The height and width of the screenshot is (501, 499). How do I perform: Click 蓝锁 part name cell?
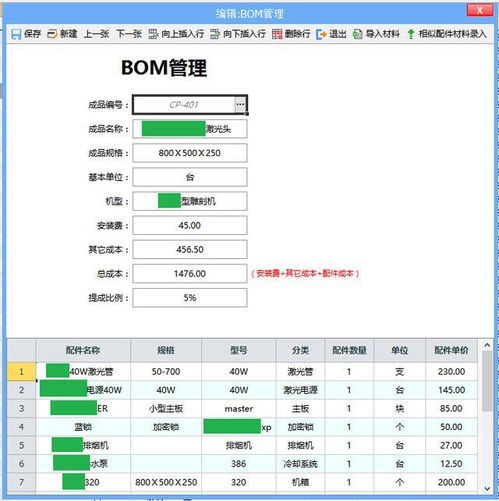pyautogui.click(x=83, y=427)
